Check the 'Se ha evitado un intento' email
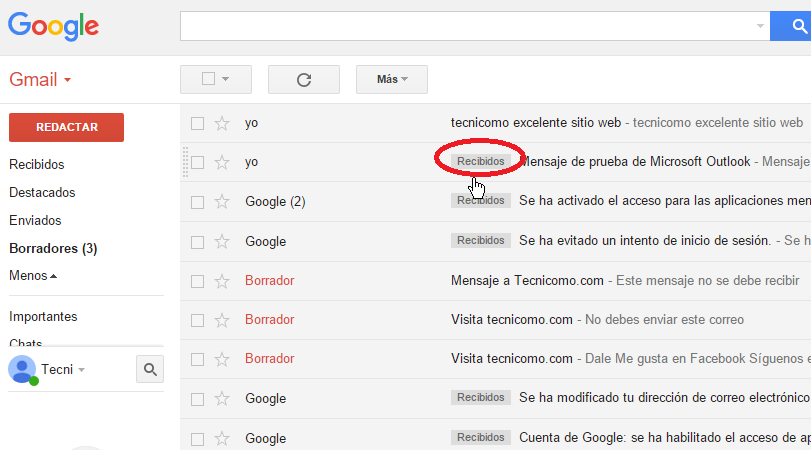This screenshot has width=811, height=450. [x=197, y=242]
